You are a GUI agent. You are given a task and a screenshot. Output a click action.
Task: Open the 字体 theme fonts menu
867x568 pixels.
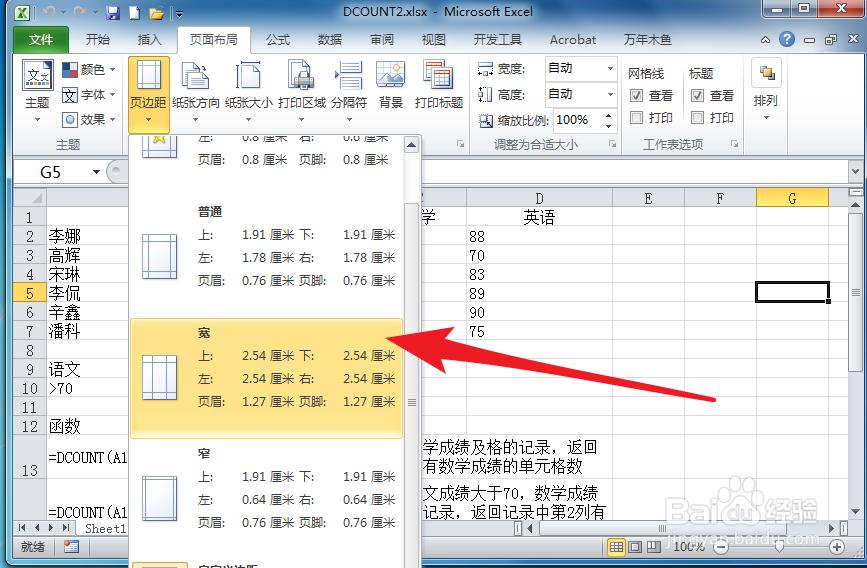pos(88,95)
